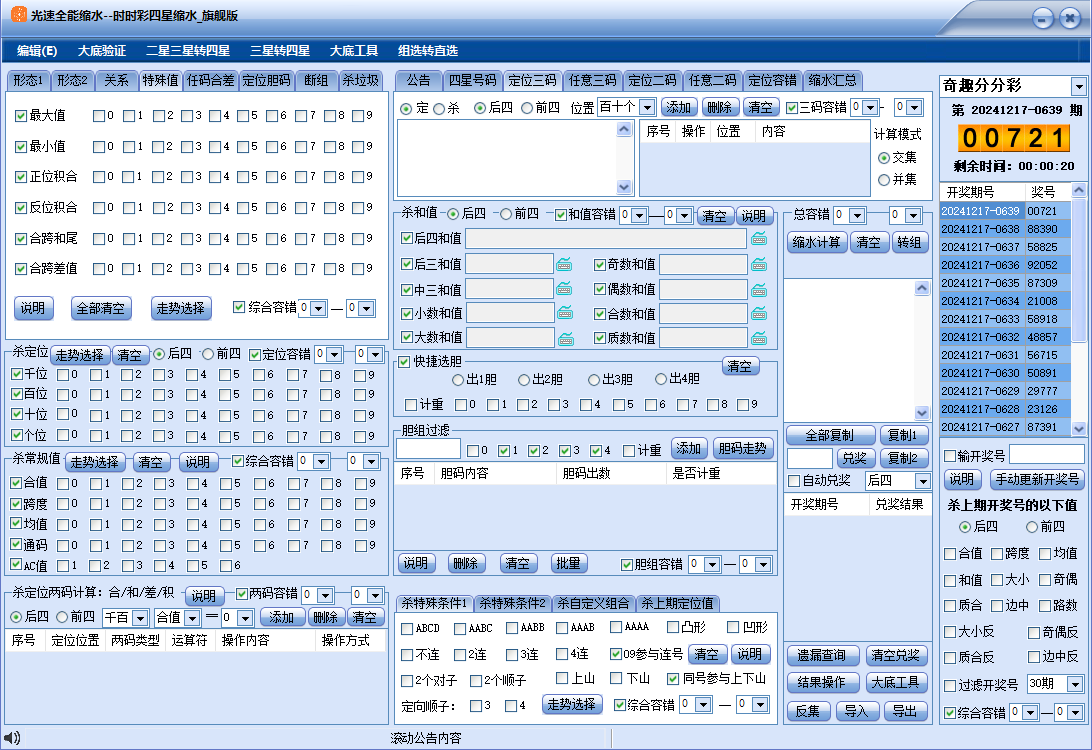The image size is (1092, 750).
Task: Click the orange app logo in title bar
Action: pos(18,16)
